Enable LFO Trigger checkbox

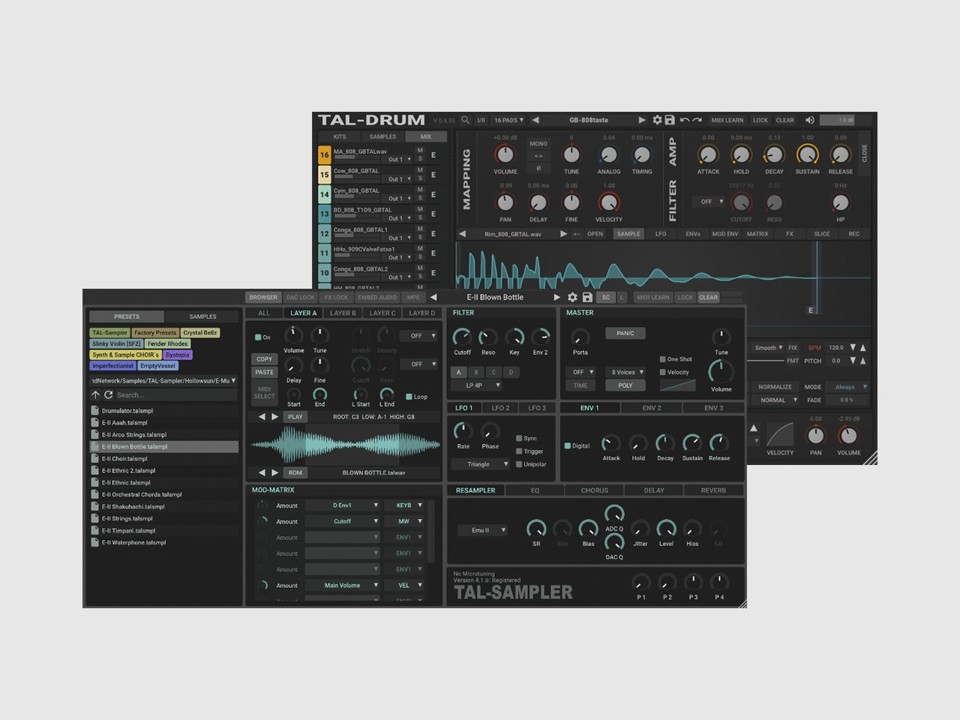(519, 451)
